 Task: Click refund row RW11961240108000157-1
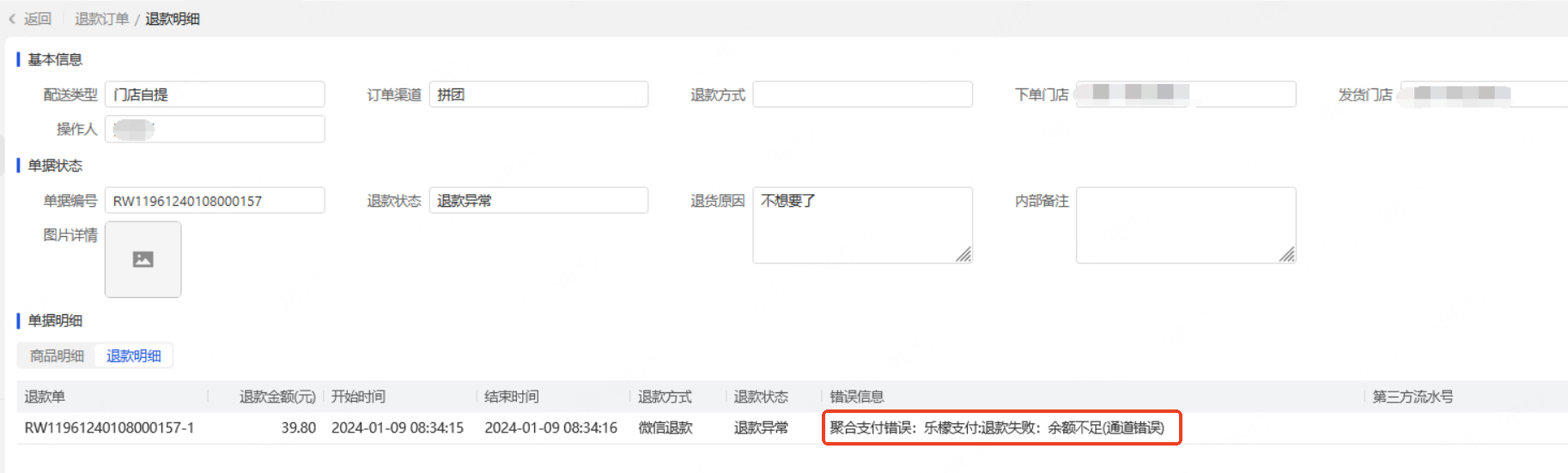pos(109,428)
